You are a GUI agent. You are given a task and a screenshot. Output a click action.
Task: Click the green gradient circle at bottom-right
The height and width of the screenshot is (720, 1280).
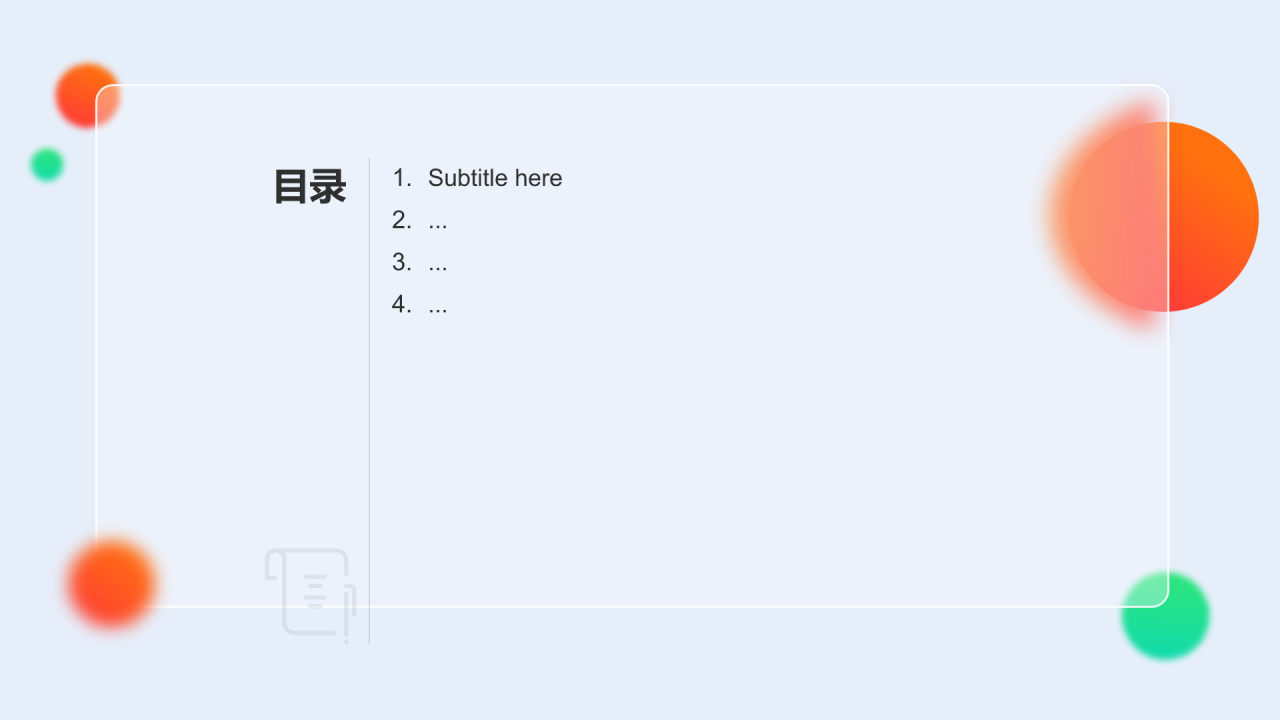pos(1165,616)
